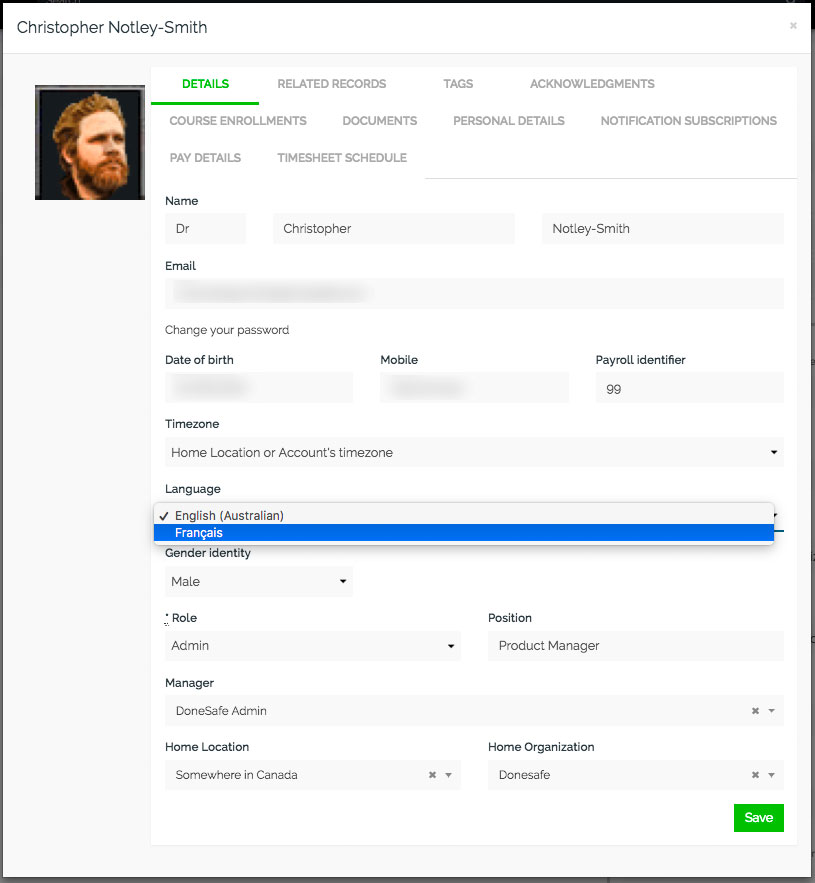The width and height of the screenshot is (815, 883).
Task: Click the green Save button
Action: 758,818
